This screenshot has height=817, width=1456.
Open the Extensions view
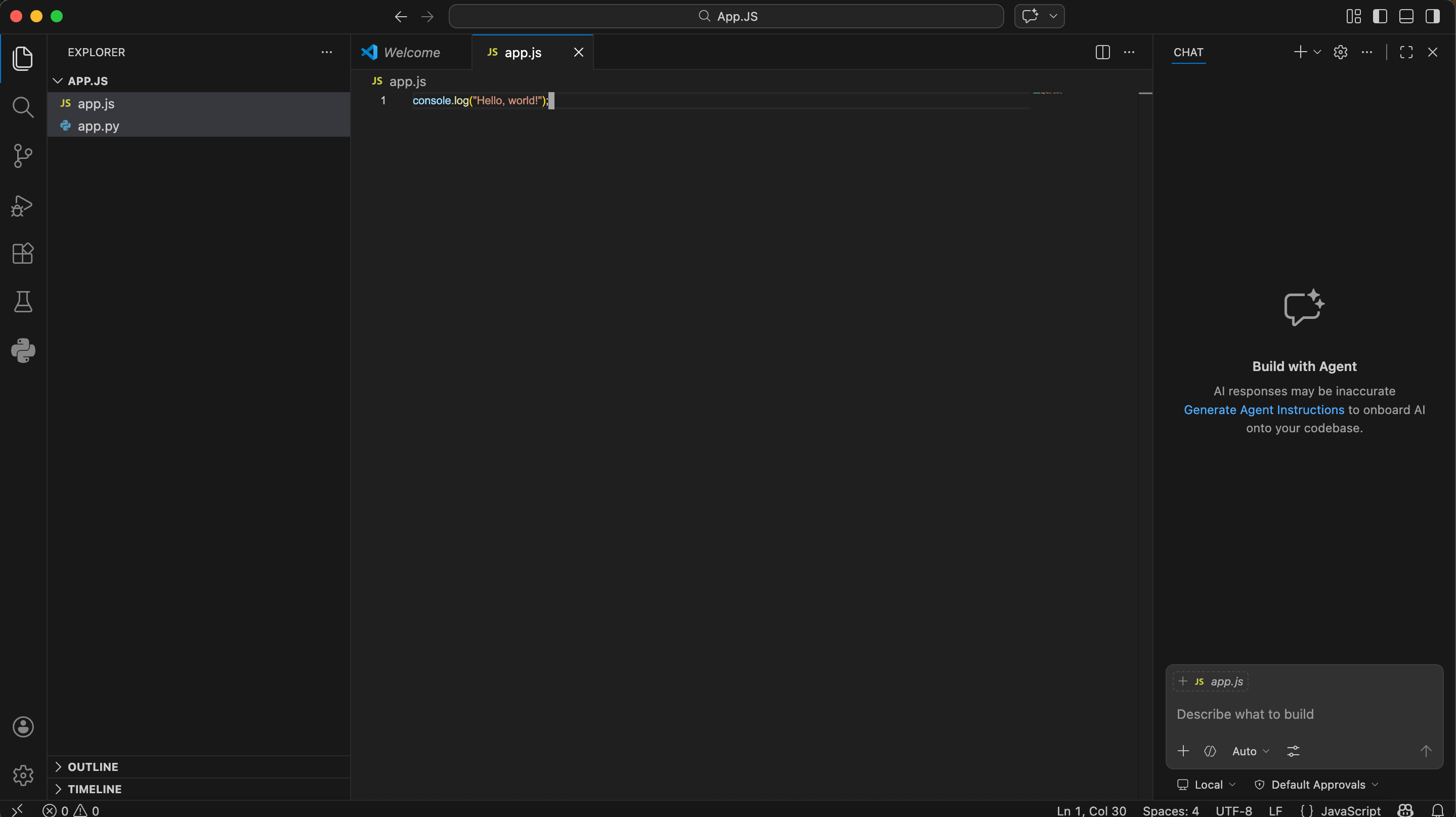pos(23,253)
